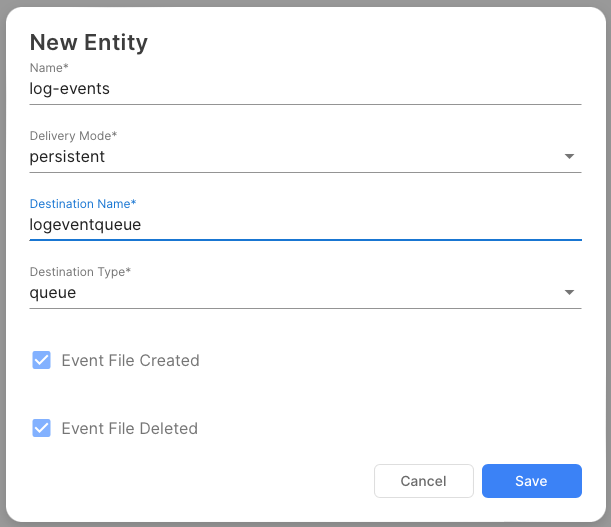
Task: Click the 'logeventqueue' text
Action: 86,225
